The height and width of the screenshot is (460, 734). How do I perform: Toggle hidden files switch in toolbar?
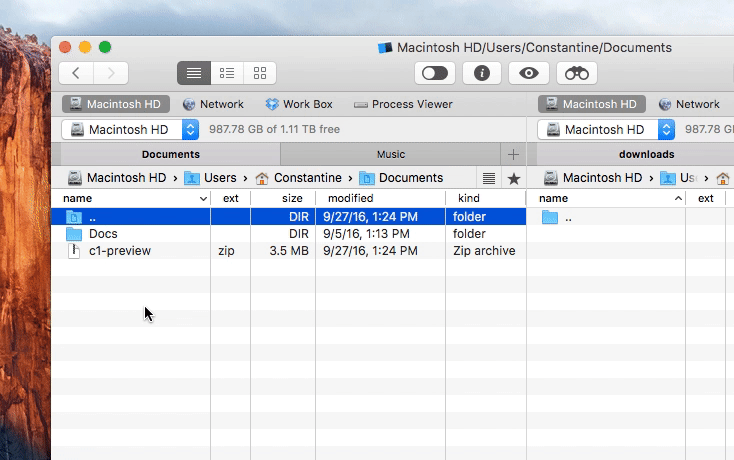435,73
